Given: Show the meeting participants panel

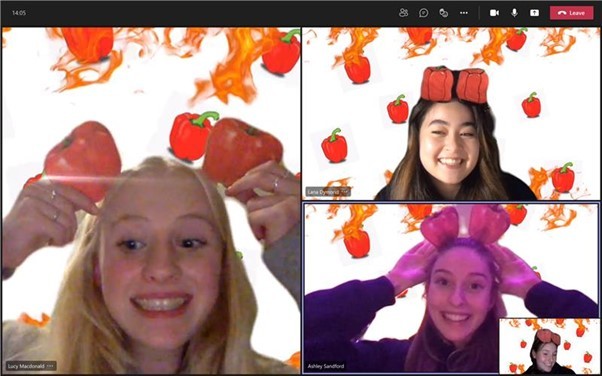Looking at the screenshot, I should pyautogui.click(x=404, y=13).
